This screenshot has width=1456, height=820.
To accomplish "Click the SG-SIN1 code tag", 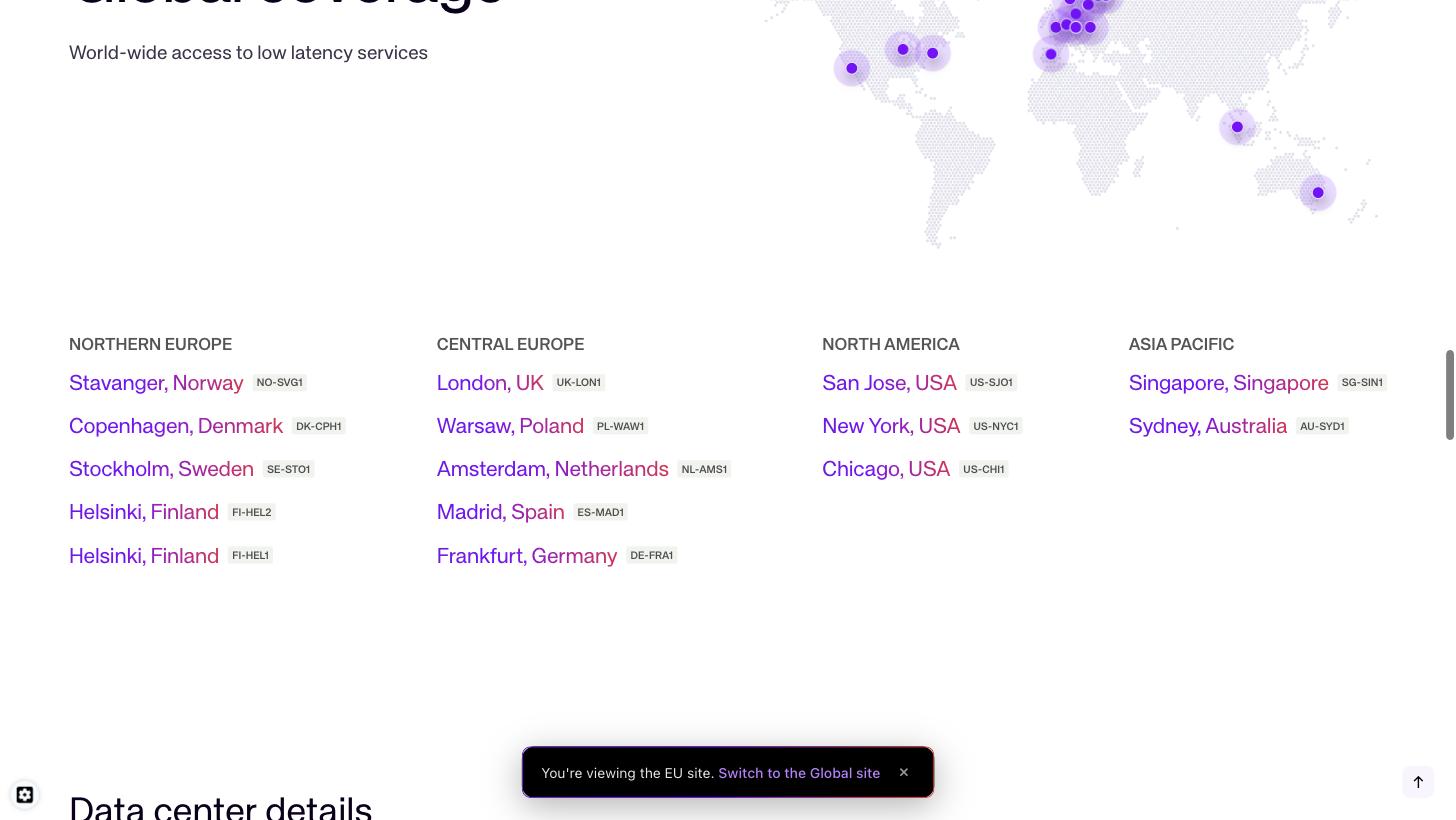I will click(1362, 383).
